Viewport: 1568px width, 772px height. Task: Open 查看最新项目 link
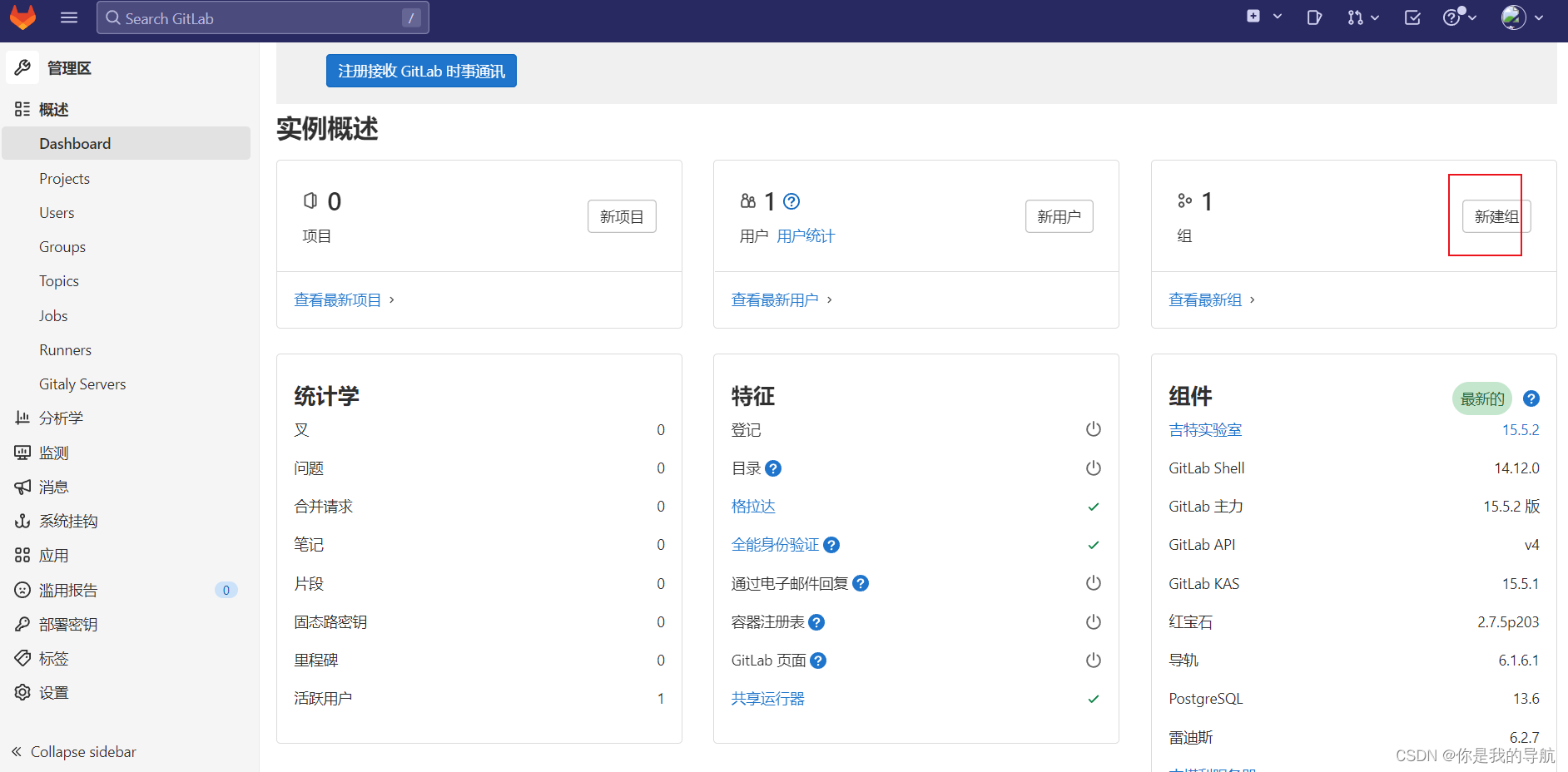[x=344, y=299]
